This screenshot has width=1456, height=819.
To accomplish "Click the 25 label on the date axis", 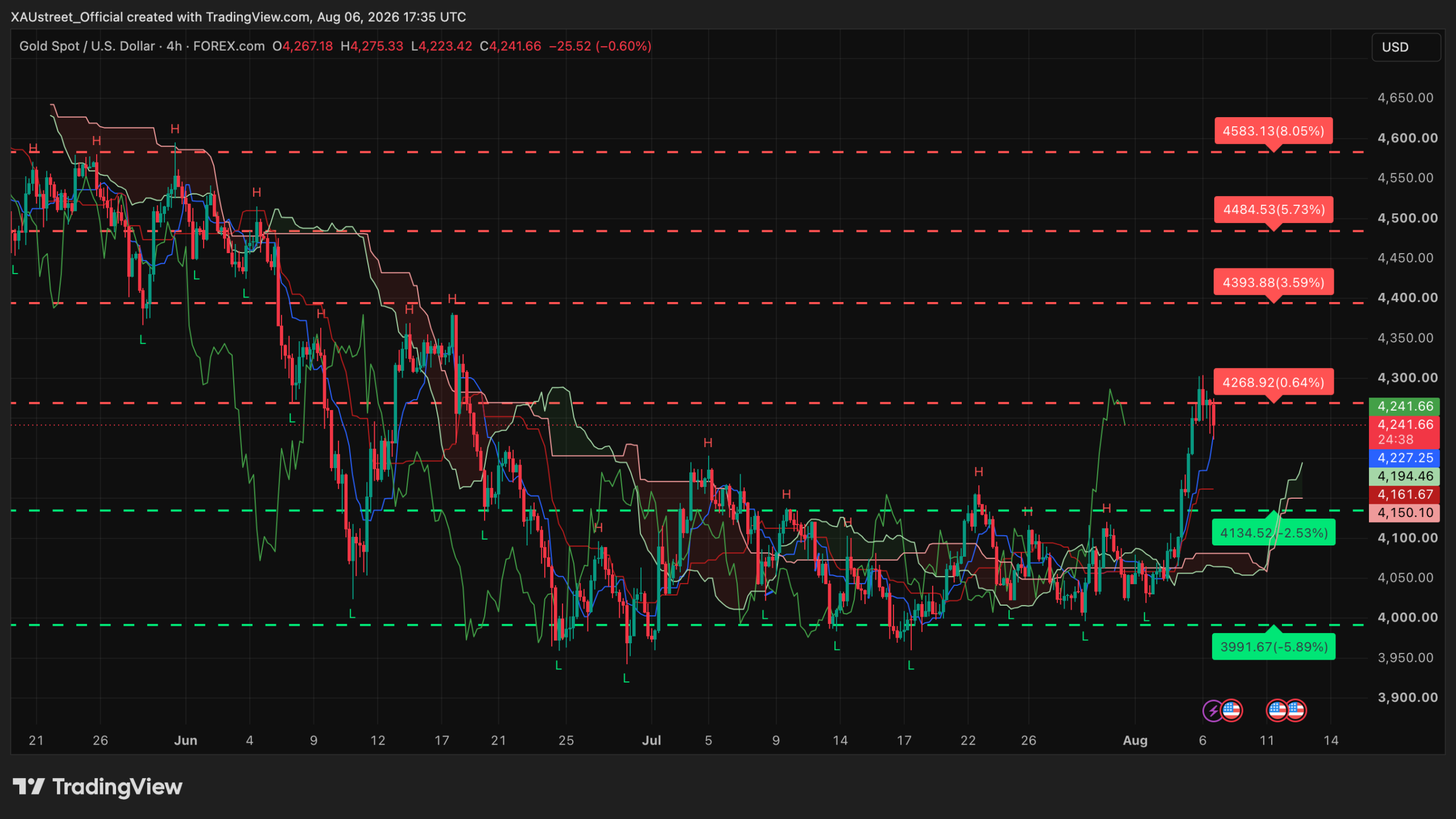I will point(566,741).
